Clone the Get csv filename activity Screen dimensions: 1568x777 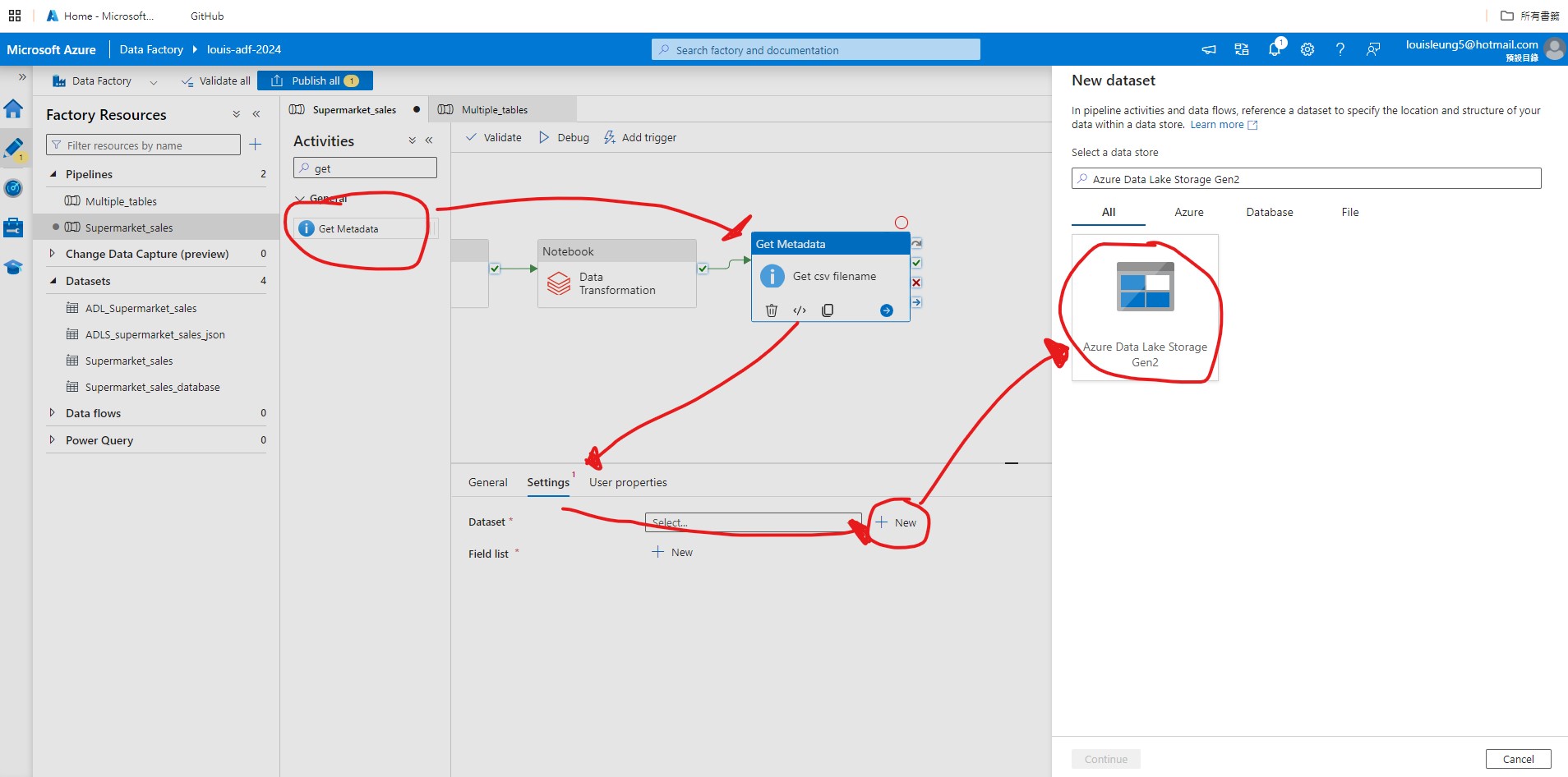827,310
